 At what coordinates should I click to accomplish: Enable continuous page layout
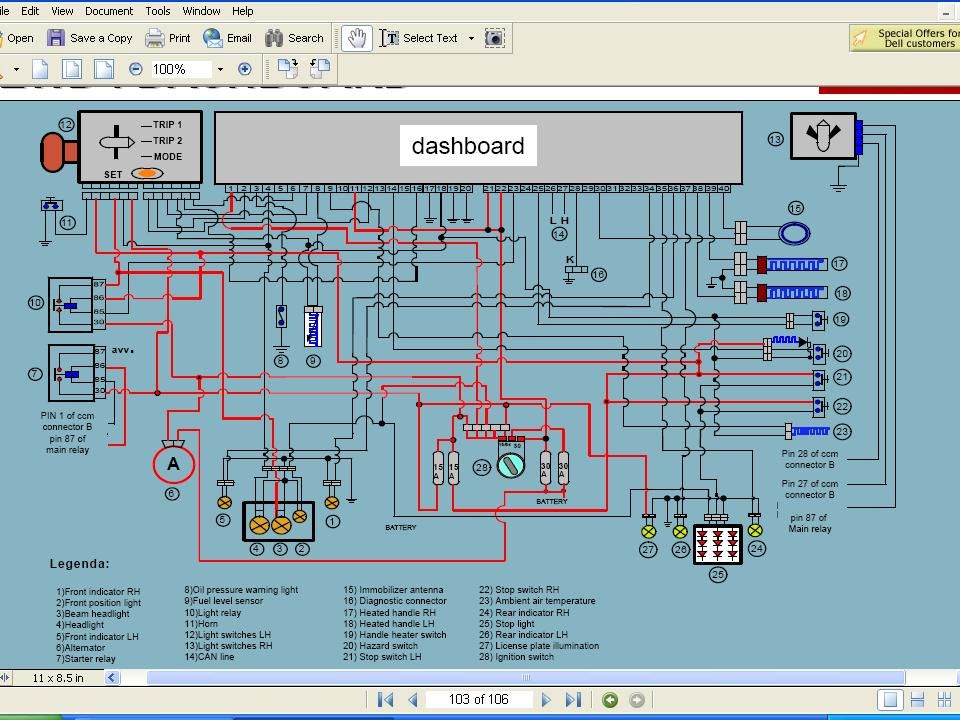point(917,700)
